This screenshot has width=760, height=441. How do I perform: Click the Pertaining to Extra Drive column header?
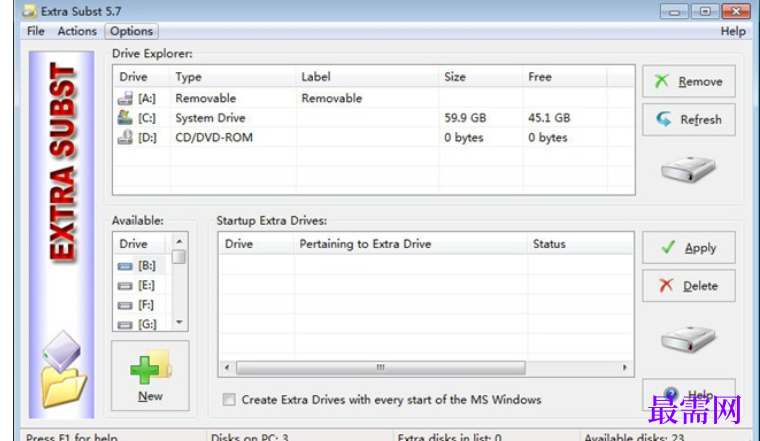410,244
